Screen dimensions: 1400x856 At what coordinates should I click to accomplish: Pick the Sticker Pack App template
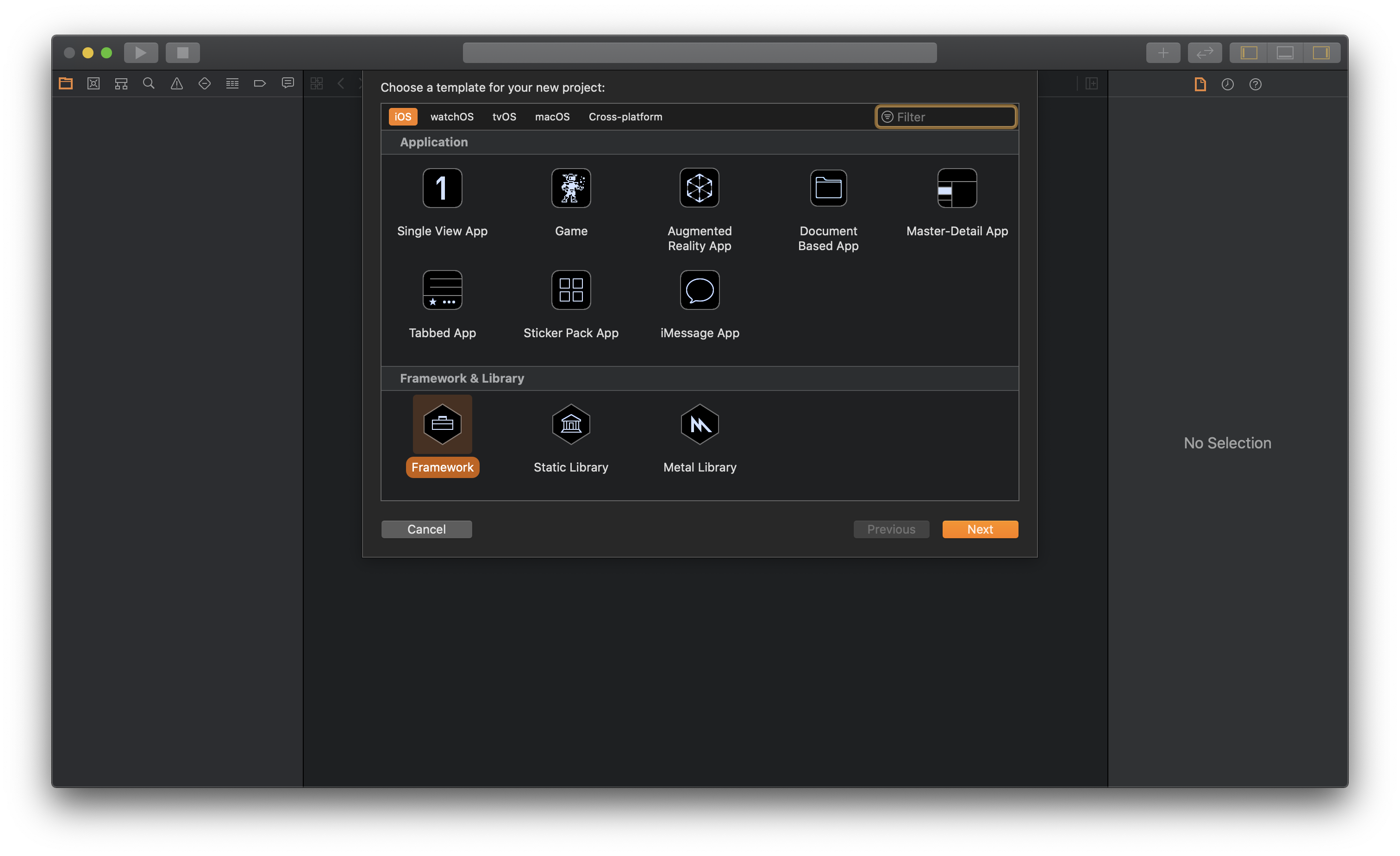571,290
